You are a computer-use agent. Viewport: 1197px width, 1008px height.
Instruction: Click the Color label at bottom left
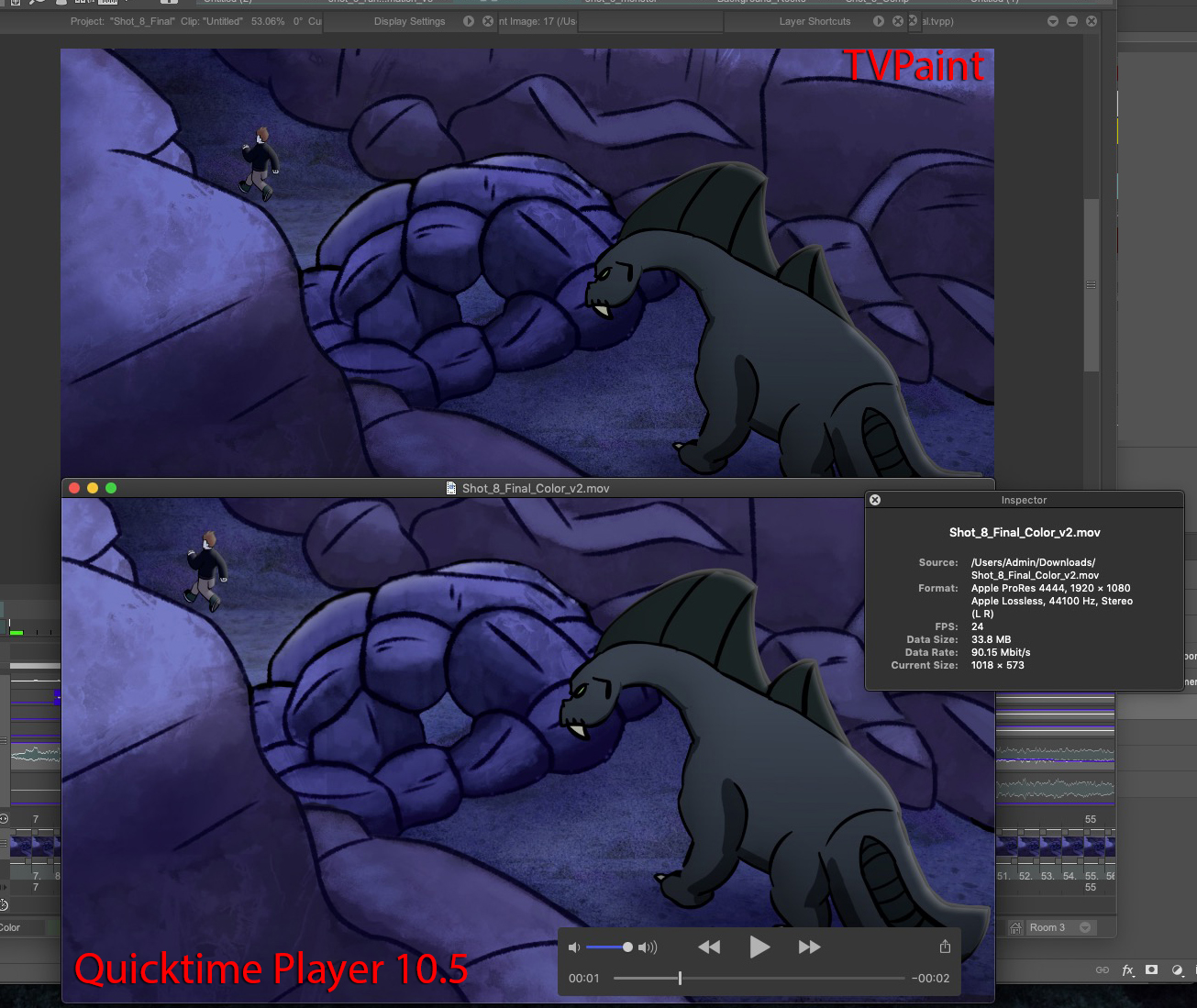pos(10,927)
